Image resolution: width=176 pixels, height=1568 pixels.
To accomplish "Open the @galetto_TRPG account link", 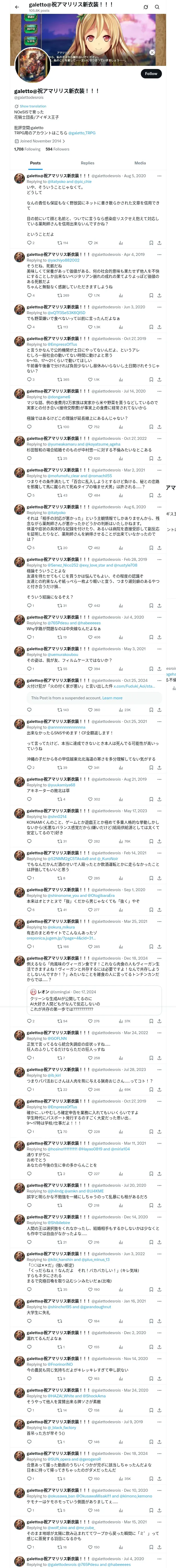I will [x=82, y=133].
